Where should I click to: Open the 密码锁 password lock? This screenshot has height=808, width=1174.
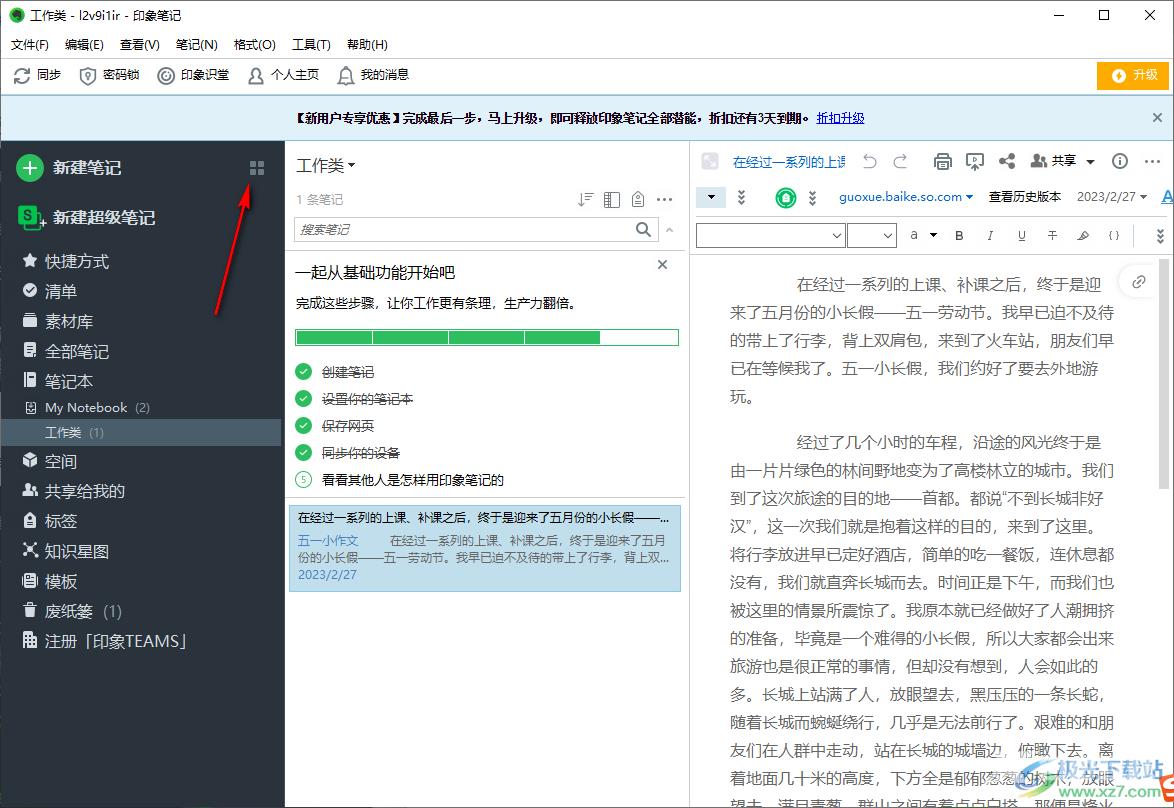tap(109, 75)
